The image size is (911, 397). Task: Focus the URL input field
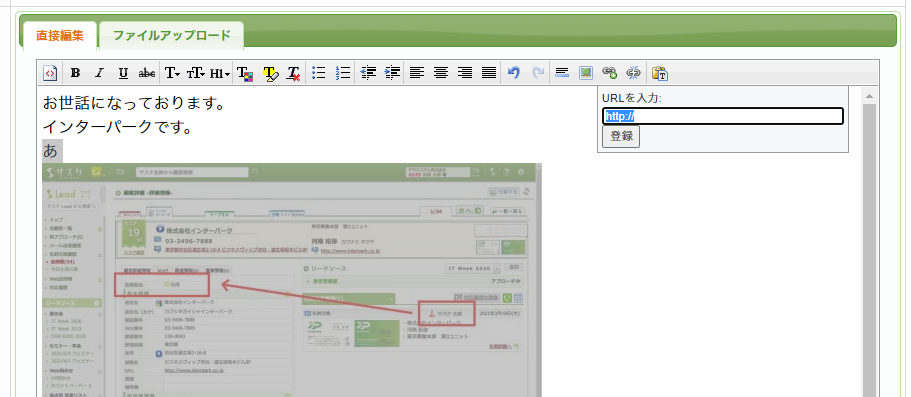coord(723,116)
